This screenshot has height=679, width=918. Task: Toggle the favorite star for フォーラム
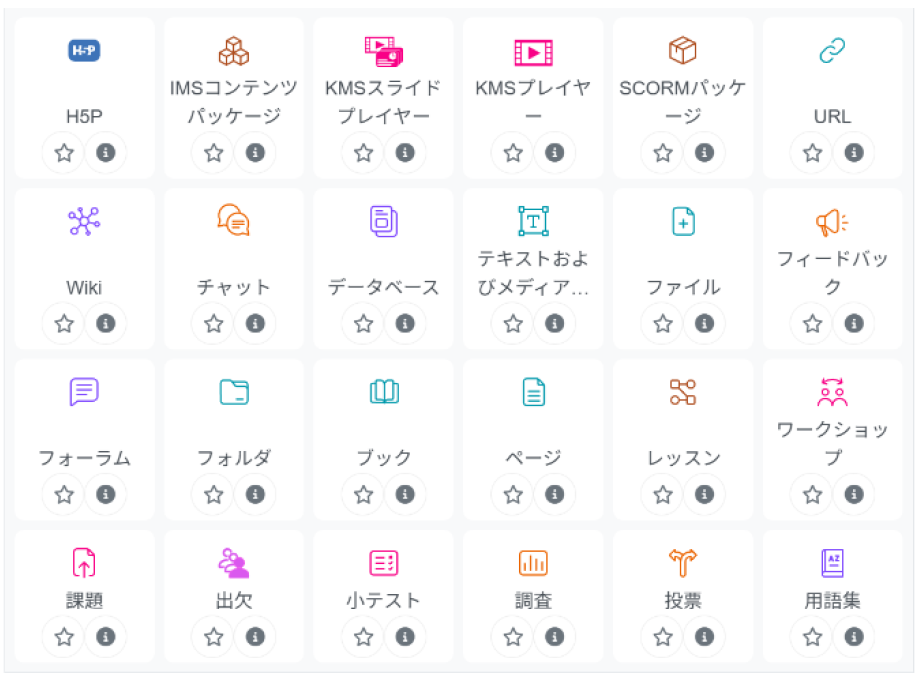tap(64, 495)
